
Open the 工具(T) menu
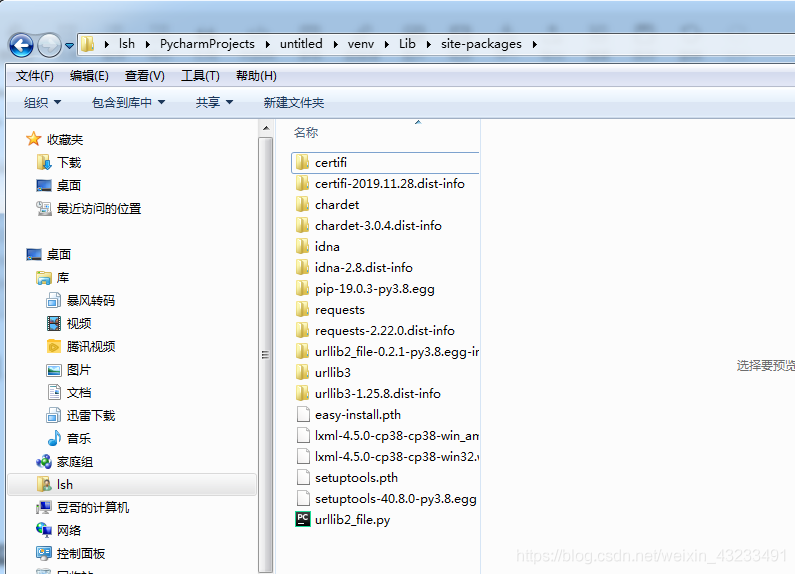tap(200, 76)
